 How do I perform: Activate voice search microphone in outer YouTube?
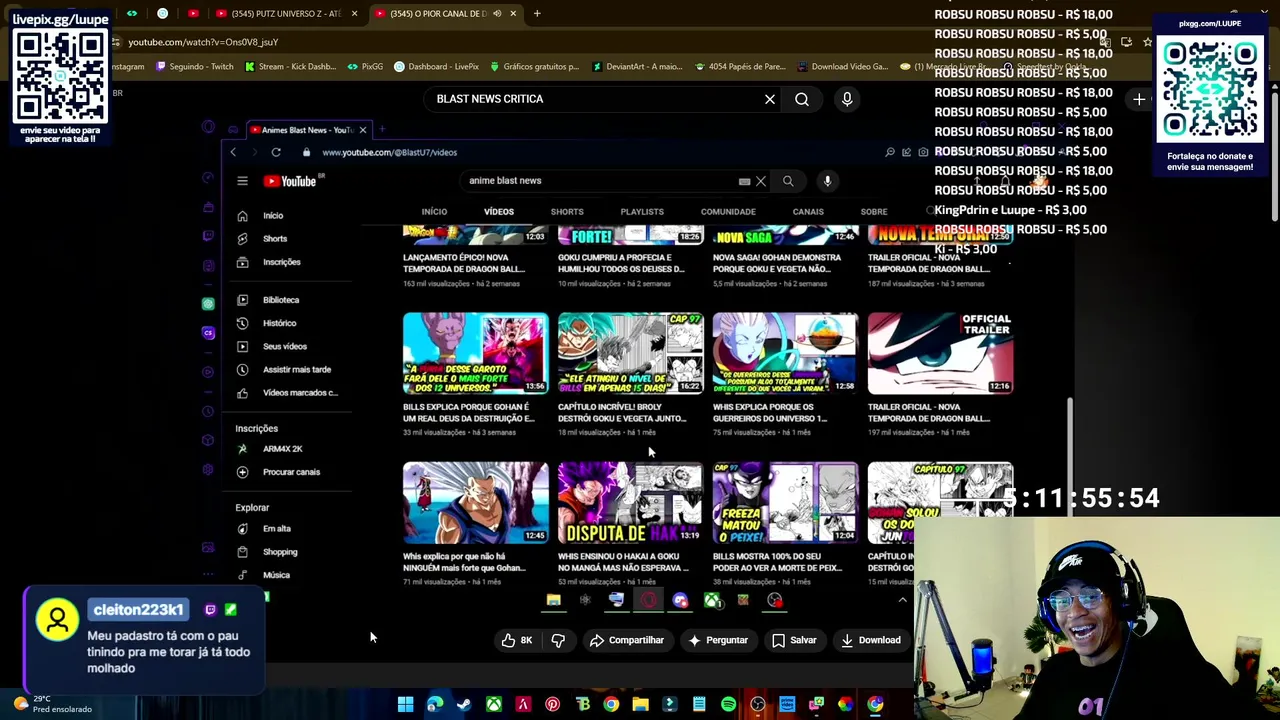click(847, 99)
